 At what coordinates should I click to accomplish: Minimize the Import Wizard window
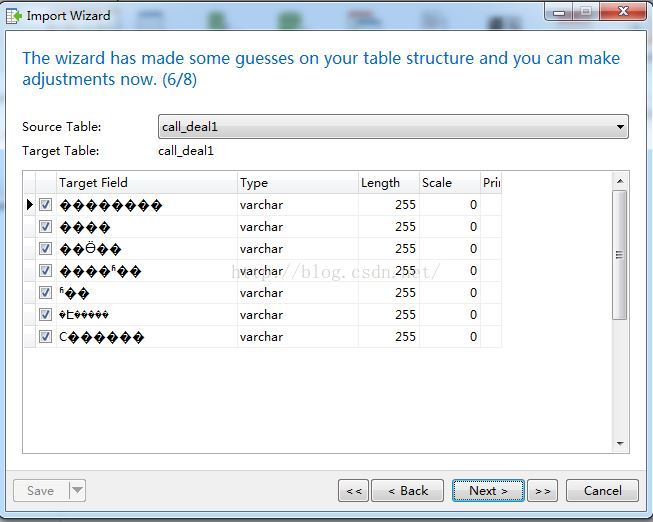tap(558, 12)
